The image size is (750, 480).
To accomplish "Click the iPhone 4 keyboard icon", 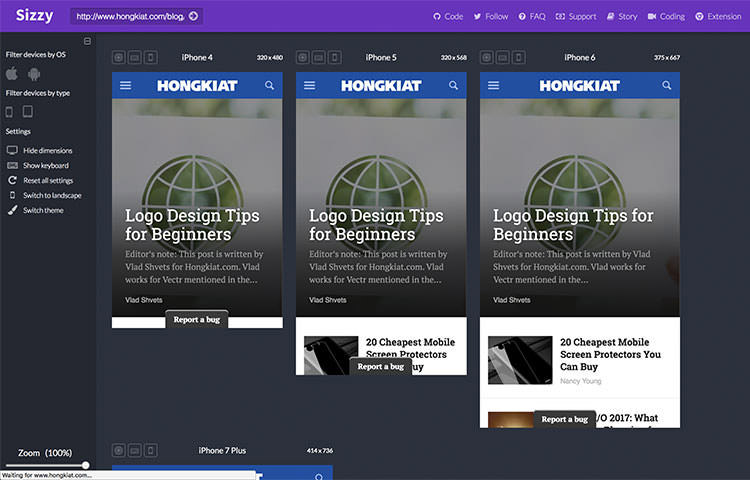I will click(135, 58).
